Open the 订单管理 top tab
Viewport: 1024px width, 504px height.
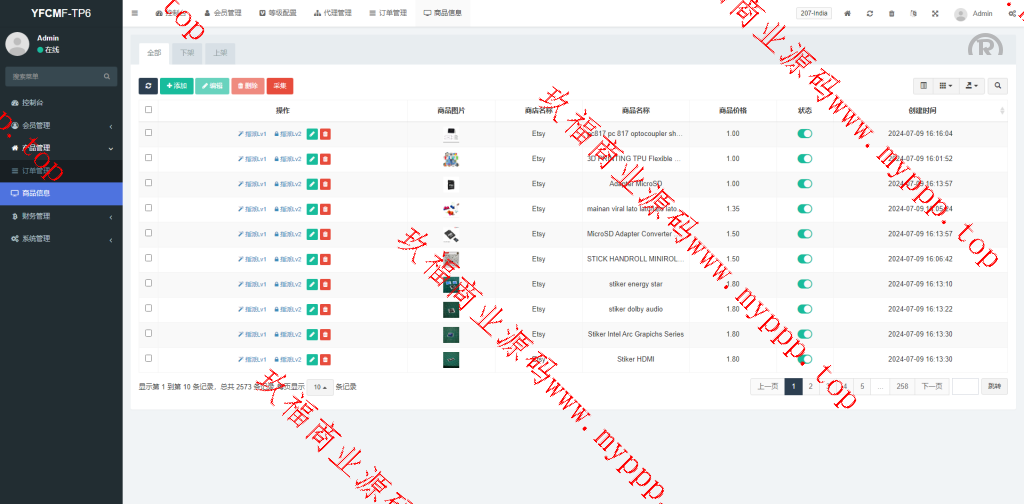pyautogui.click(x=387, y=13)
